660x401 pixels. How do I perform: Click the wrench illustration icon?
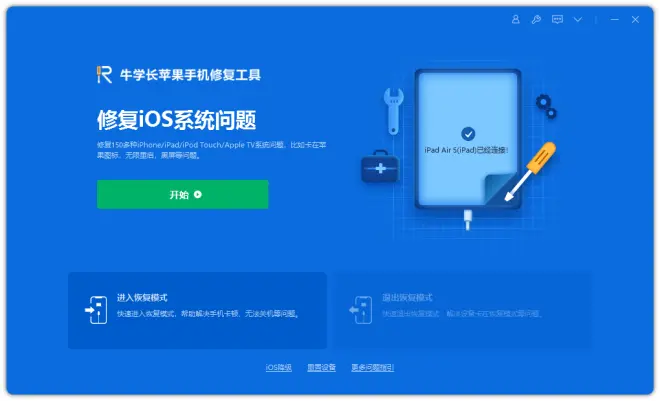tap(394, 111)
